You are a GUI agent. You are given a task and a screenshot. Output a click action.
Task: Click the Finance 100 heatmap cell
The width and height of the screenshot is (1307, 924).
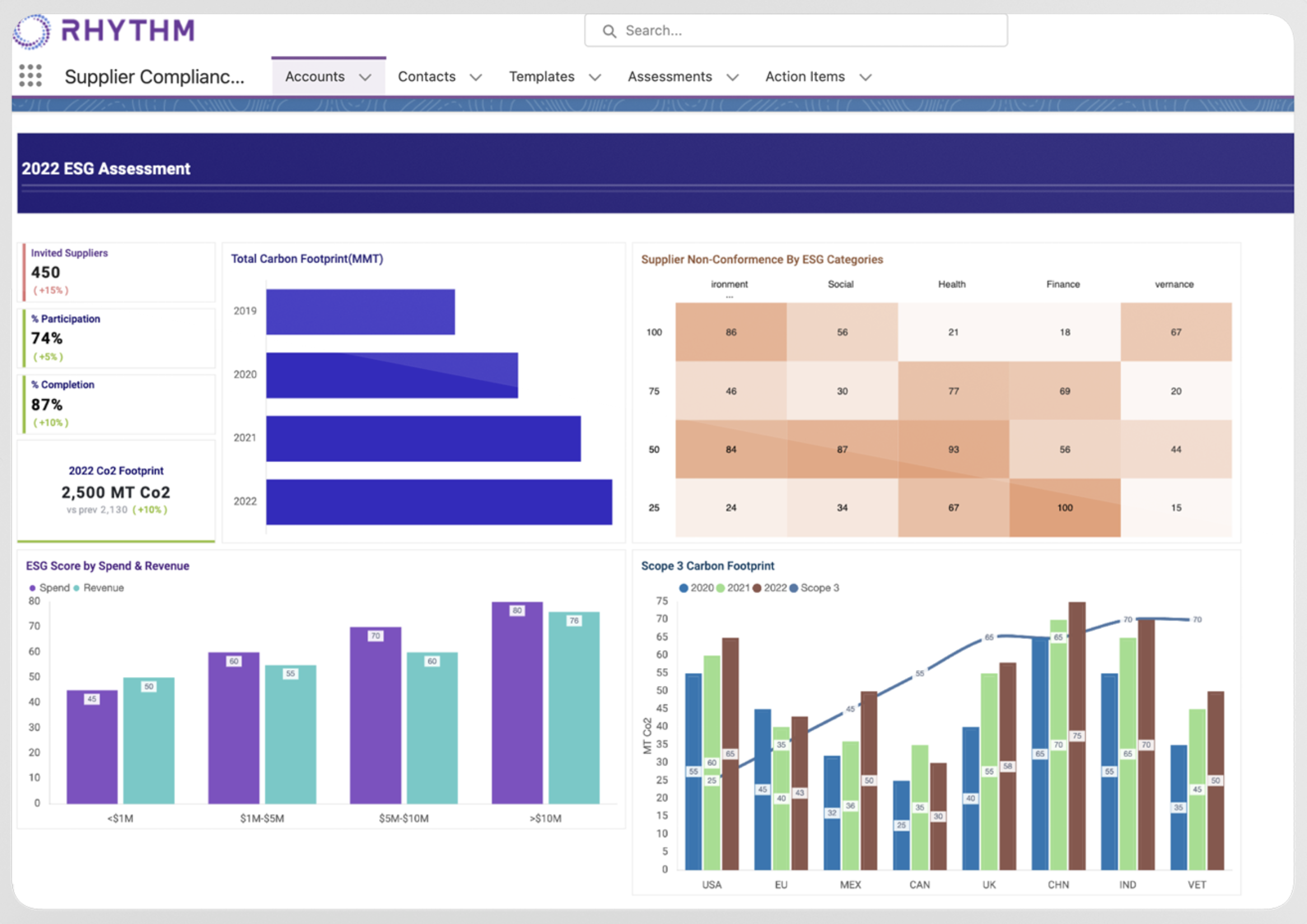point(1065,508)
